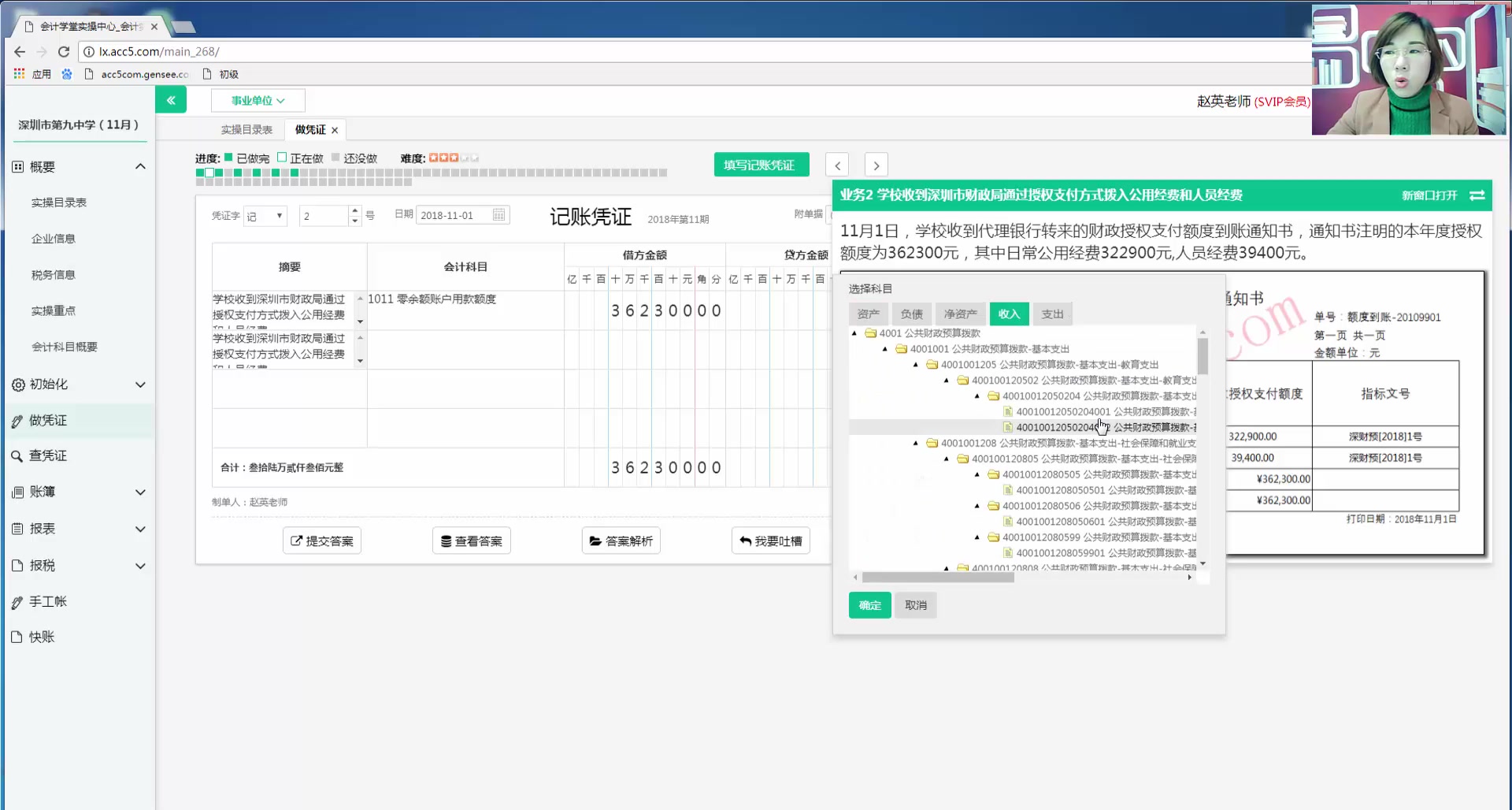Select tree item 4001001208059901

click(x=1101, y=553)
